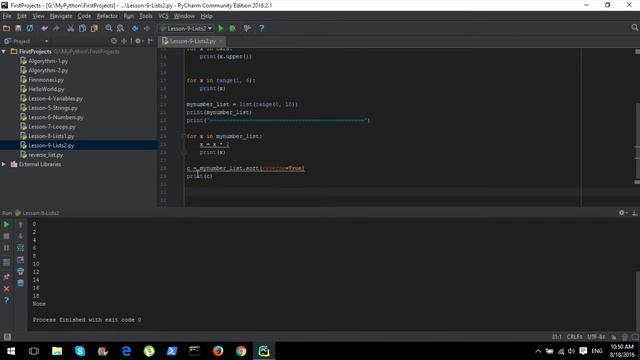Click Stop icon in Run panel
This screenshot has width=640, height=360.
click(x=6, y=236)
